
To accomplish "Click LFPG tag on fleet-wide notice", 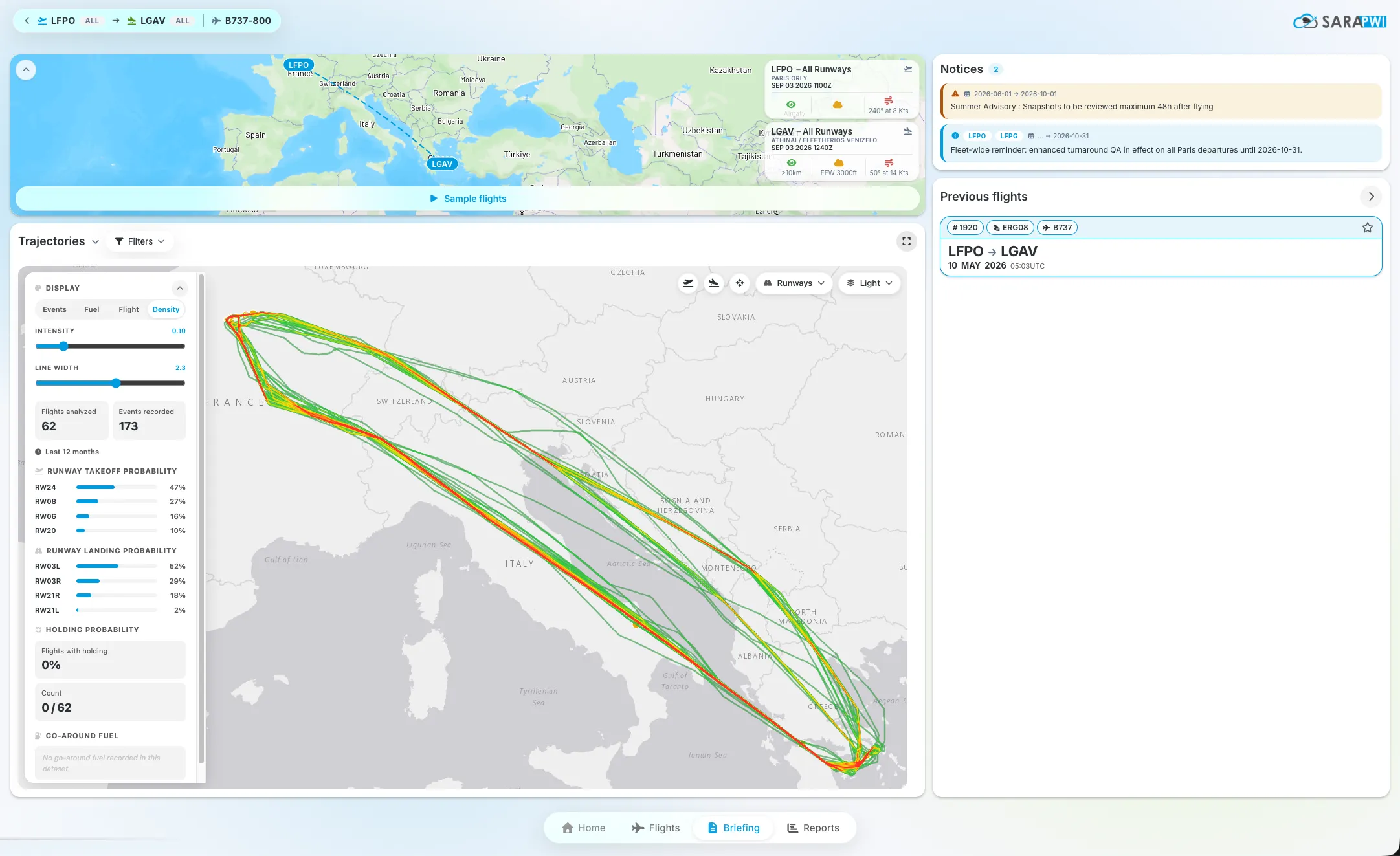I will [1008, 136].
